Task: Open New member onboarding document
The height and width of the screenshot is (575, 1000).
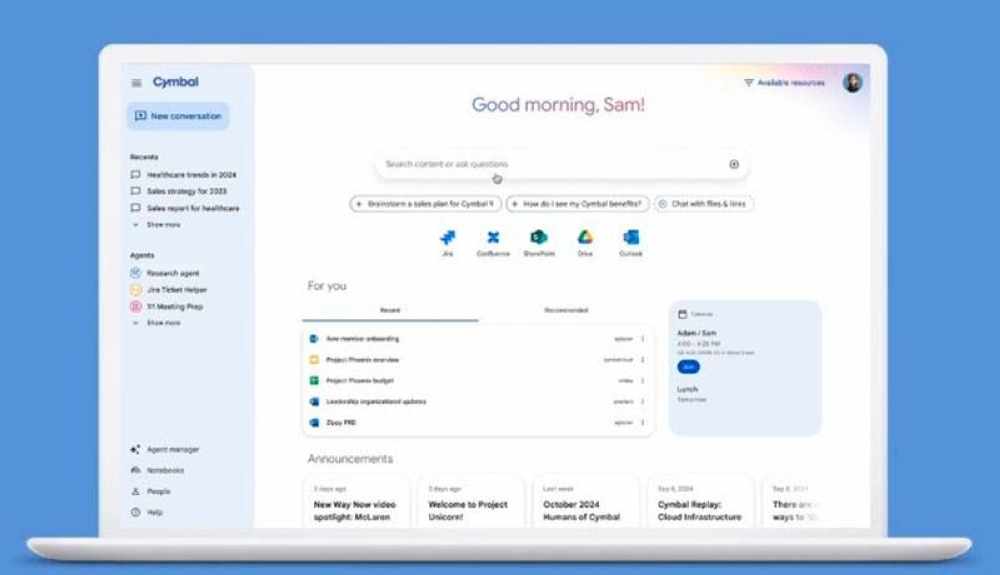Action: 362,339
